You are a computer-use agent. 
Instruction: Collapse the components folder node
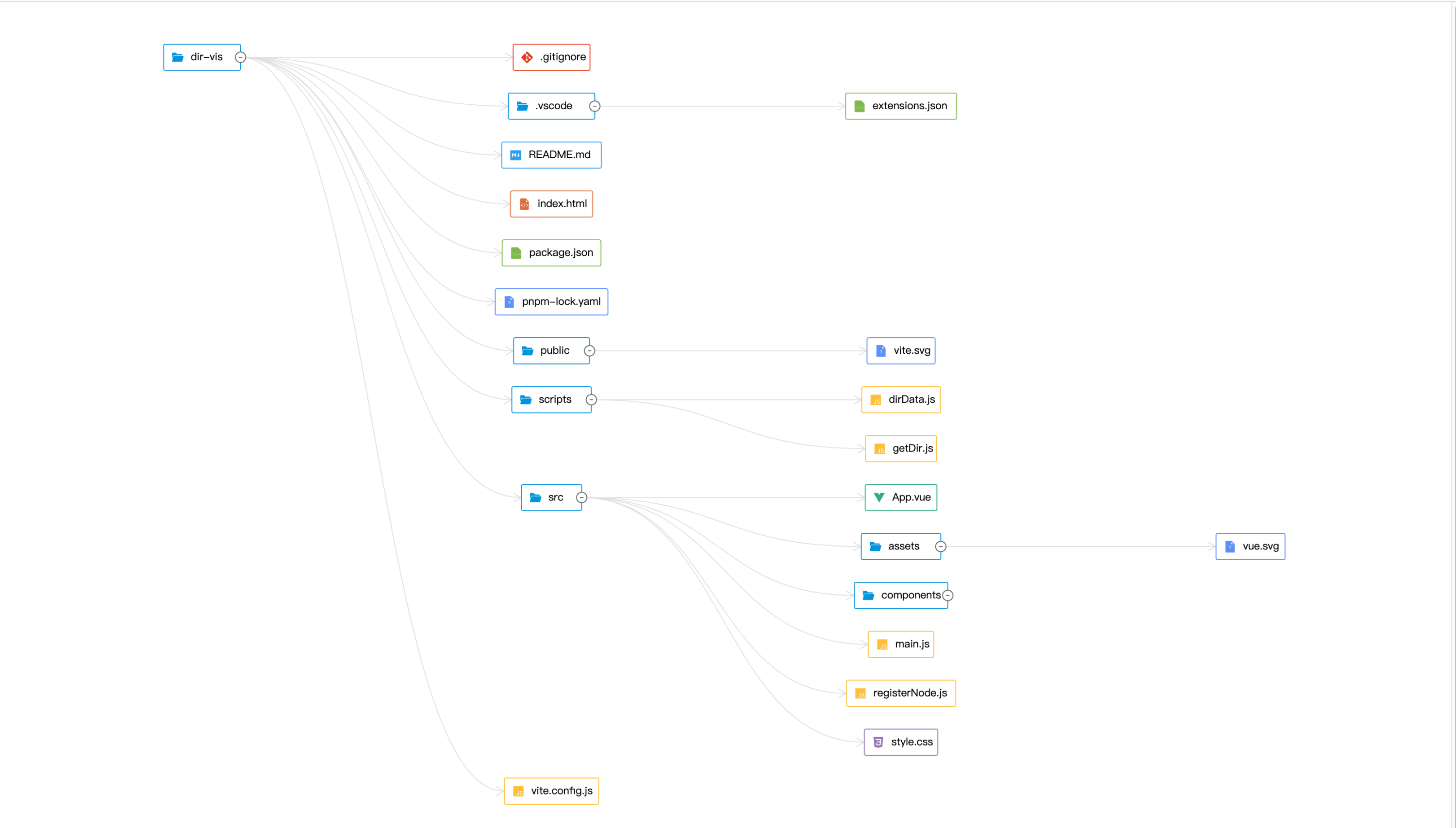[948, 596]
